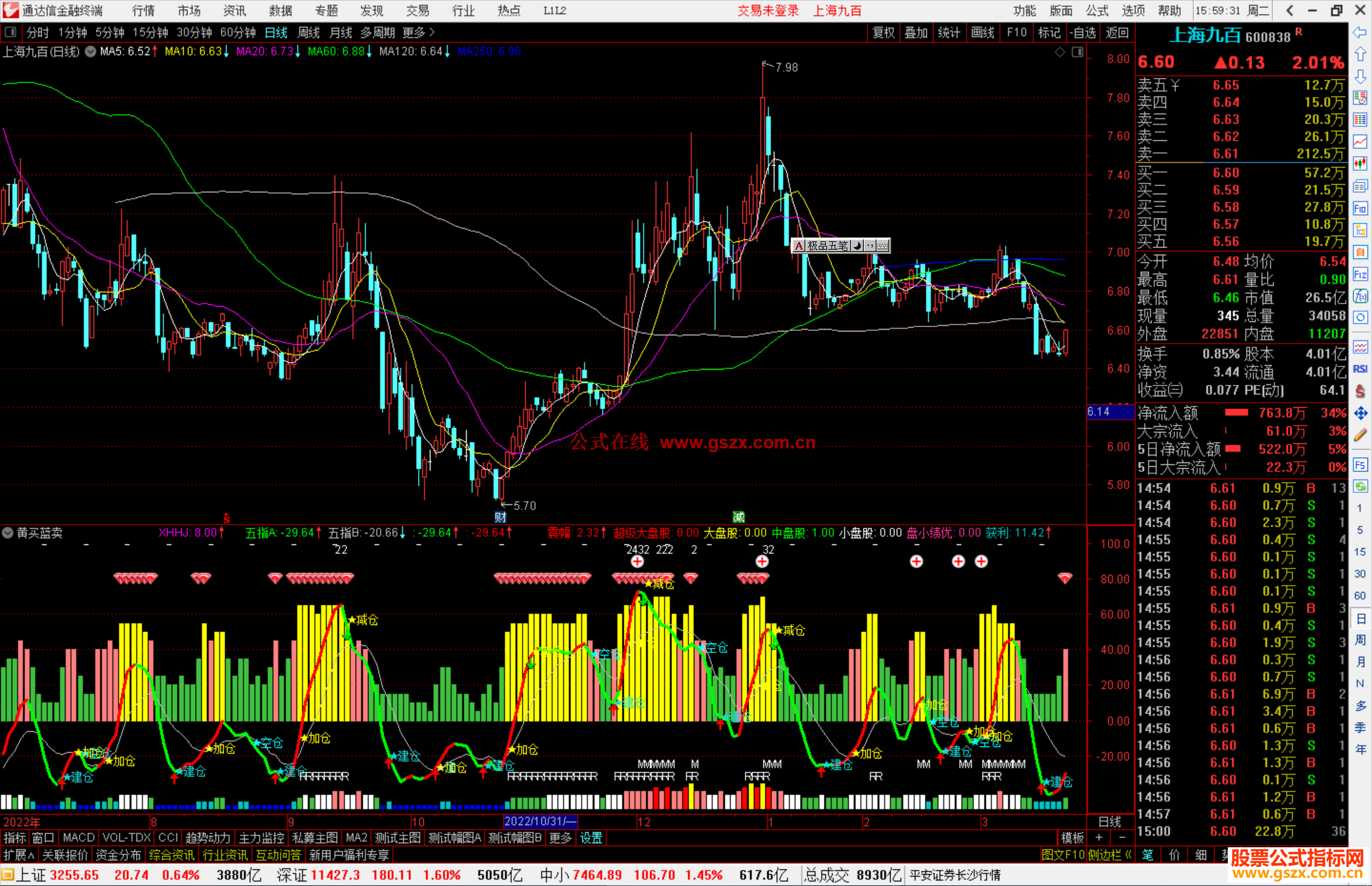This screenshot has height=886, width=1372.
Task: Open the 公式 menu
Action: pyautogui.click(x=1097, y=11)
